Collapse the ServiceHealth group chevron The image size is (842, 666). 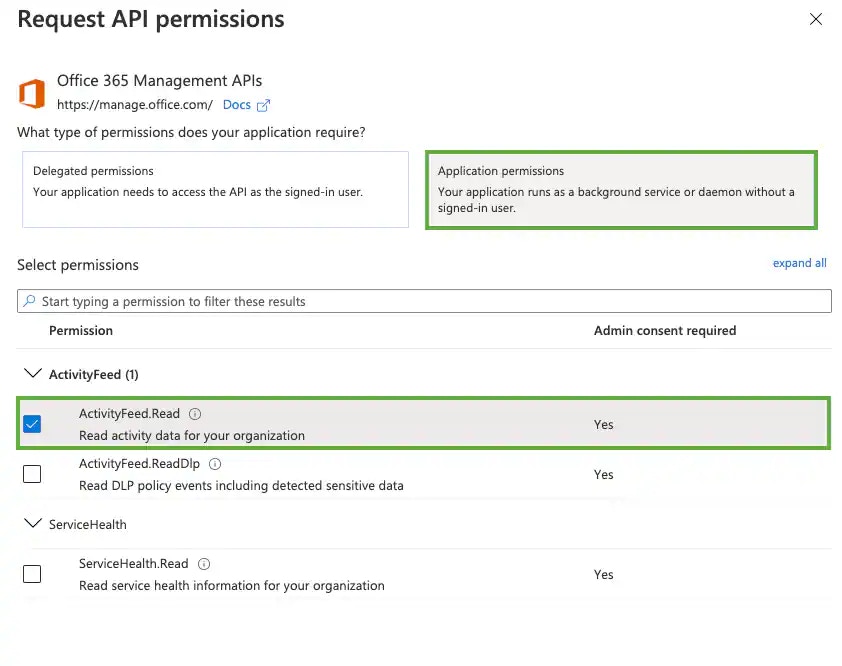pyautogui.click(x=33, y=523)
